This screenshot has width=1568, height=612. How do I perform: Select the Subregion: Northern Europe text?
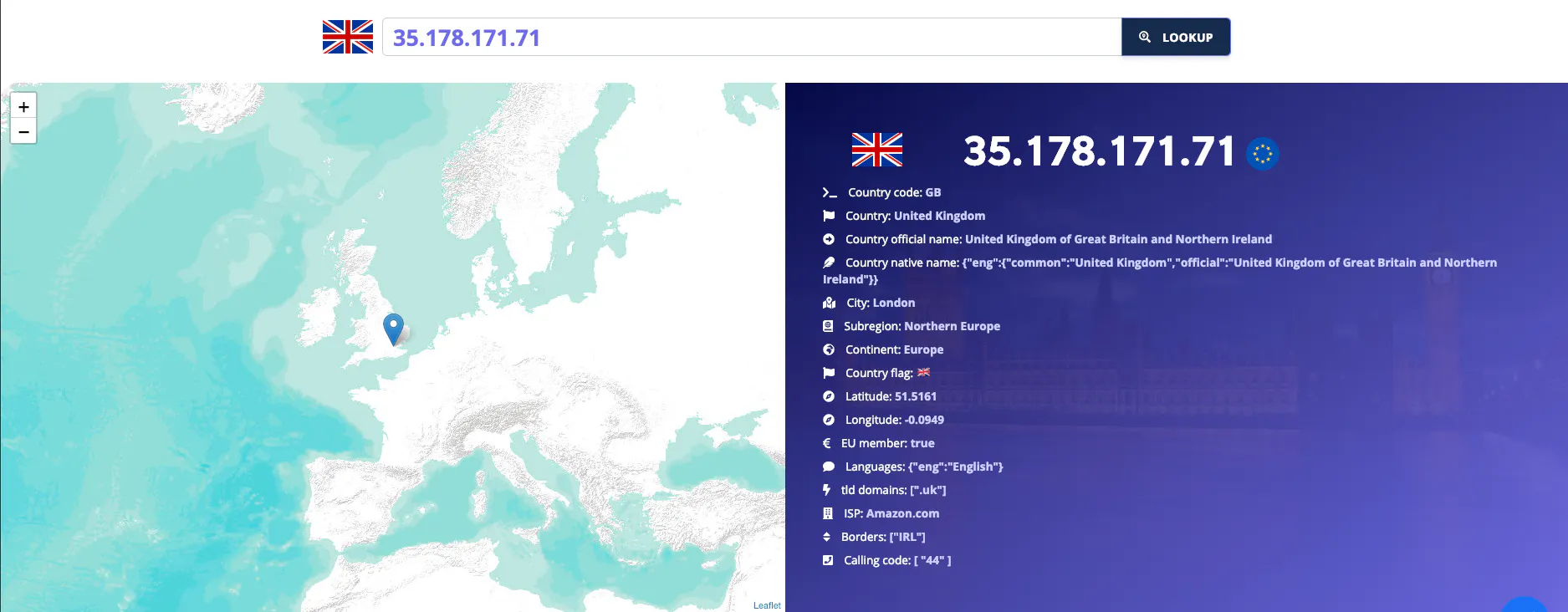click(922, 326)
